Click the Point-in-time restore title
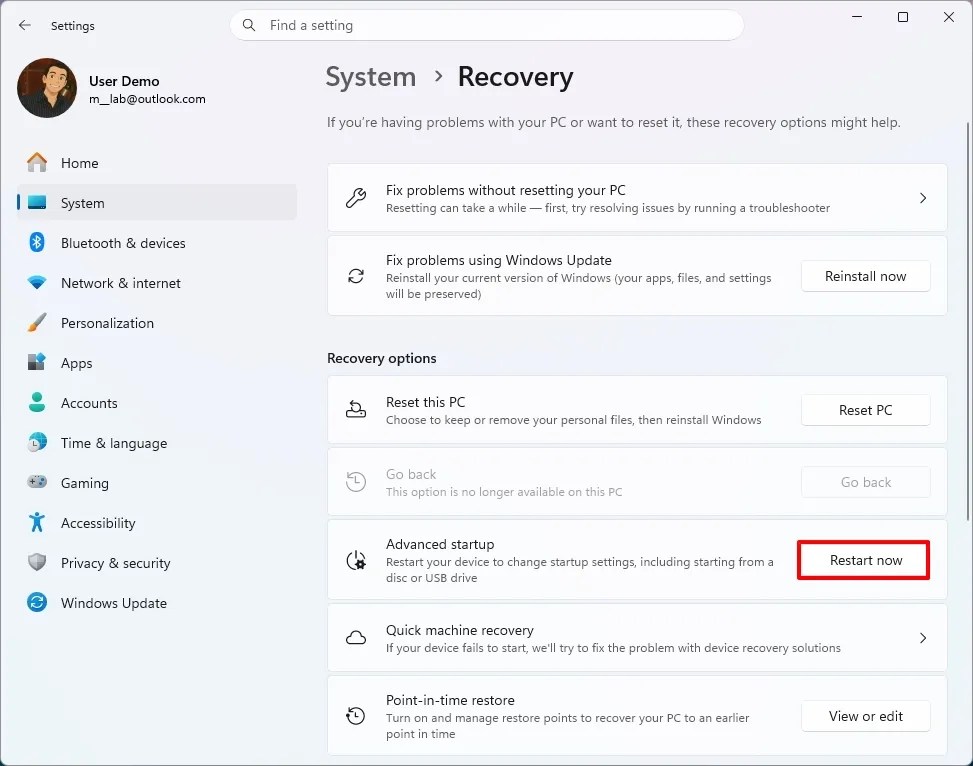 pos(450,700)
